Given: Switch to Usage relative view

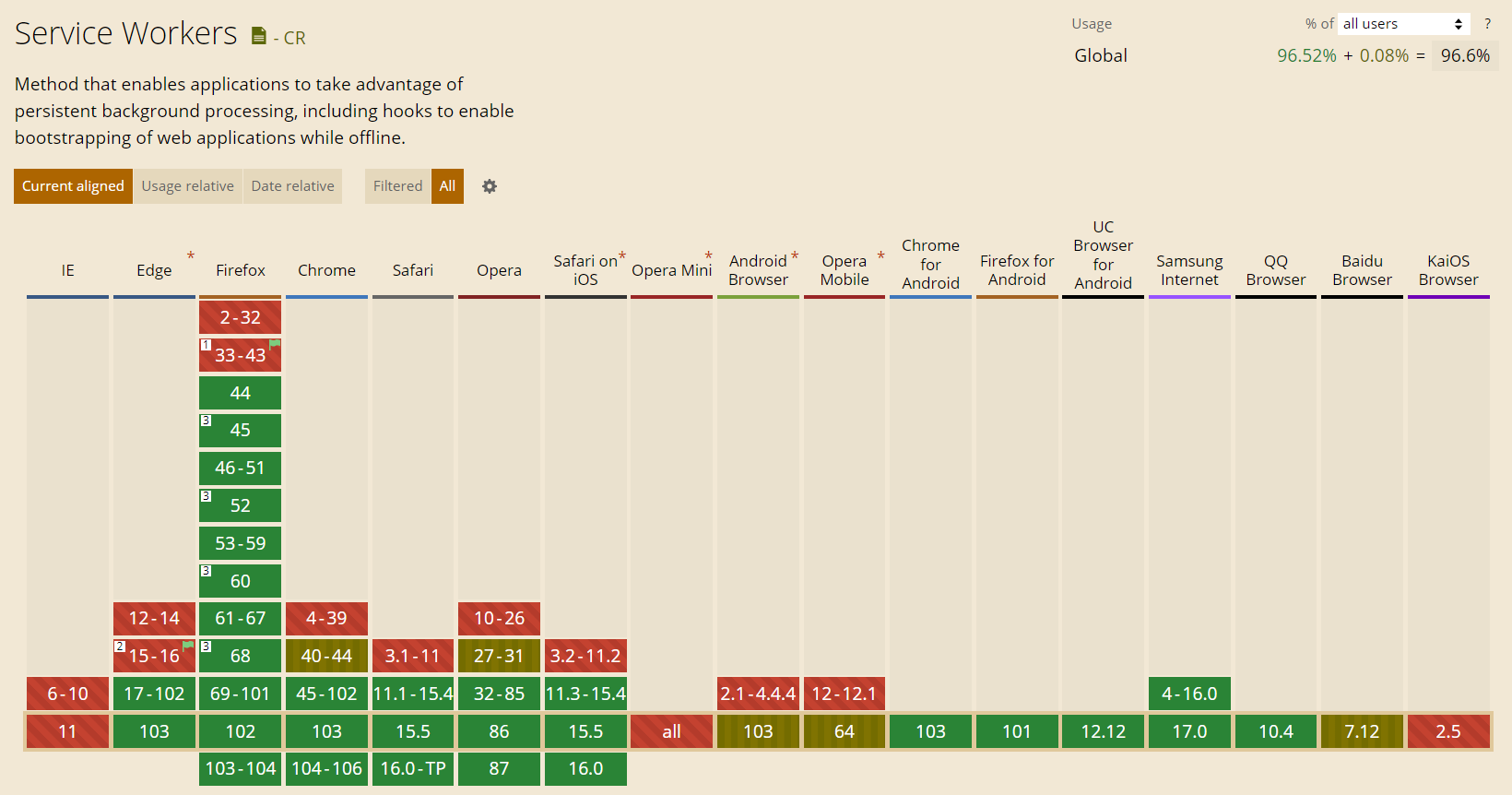Looking at the screenshot, I should [x=188, y=186].
